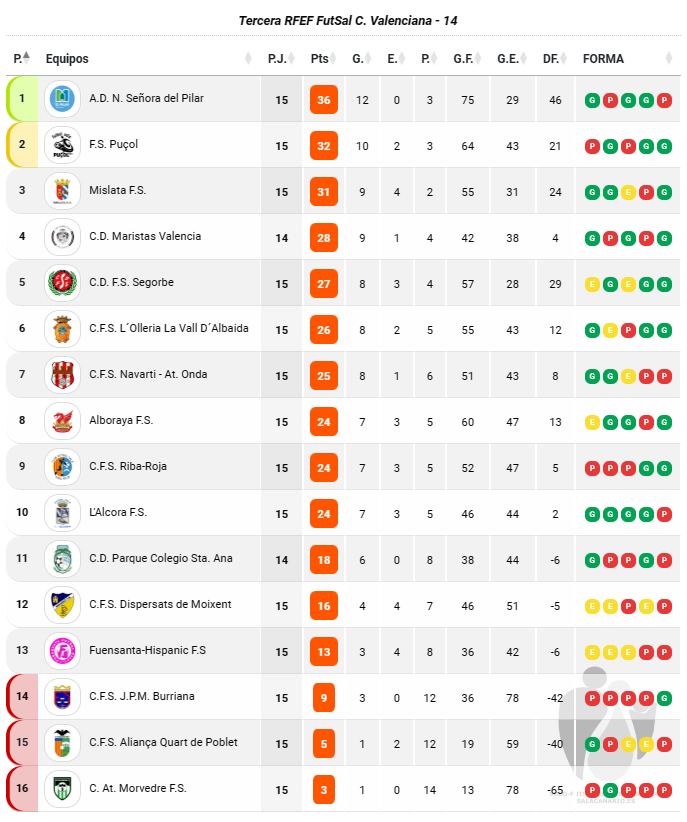Viewport: 687px width, 822px height.
Task: Click the C.F.S. Dispersats de Moixent name
Action: 160,604
